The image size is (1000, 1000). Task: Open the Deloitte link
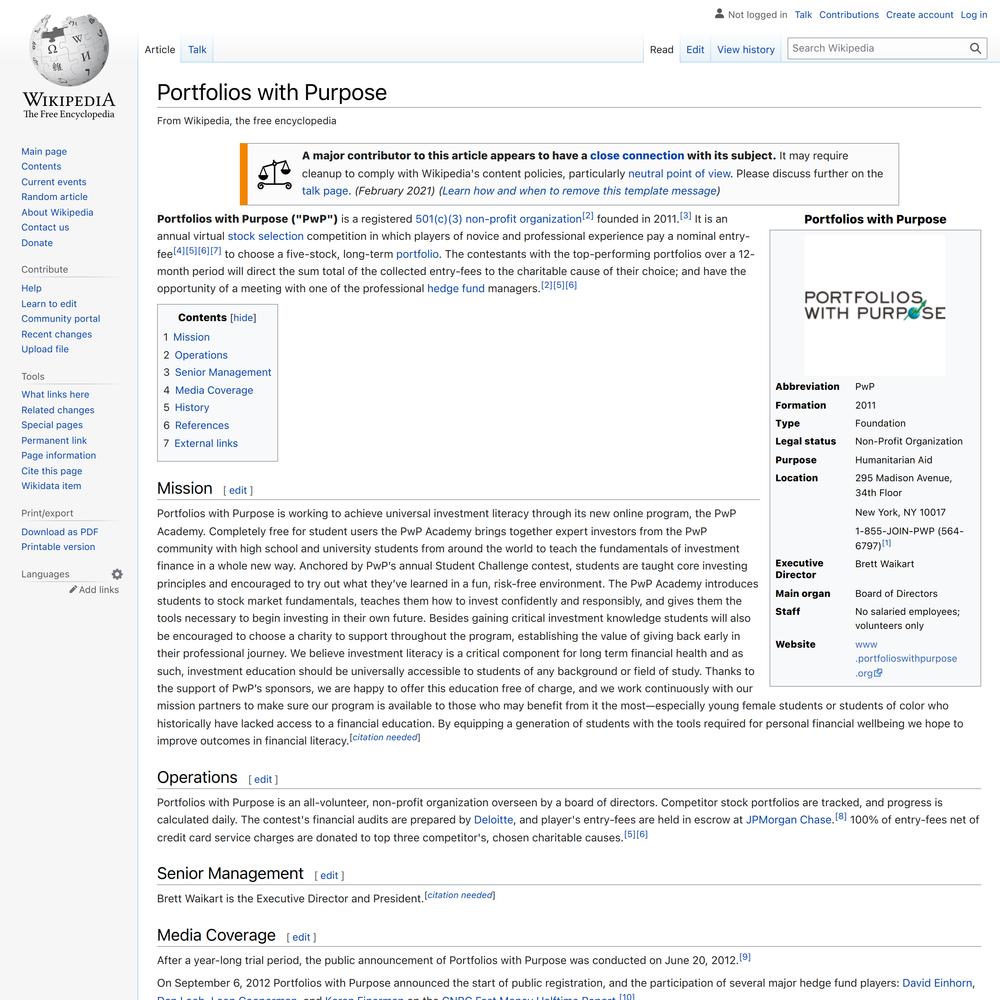pos(494,820)
